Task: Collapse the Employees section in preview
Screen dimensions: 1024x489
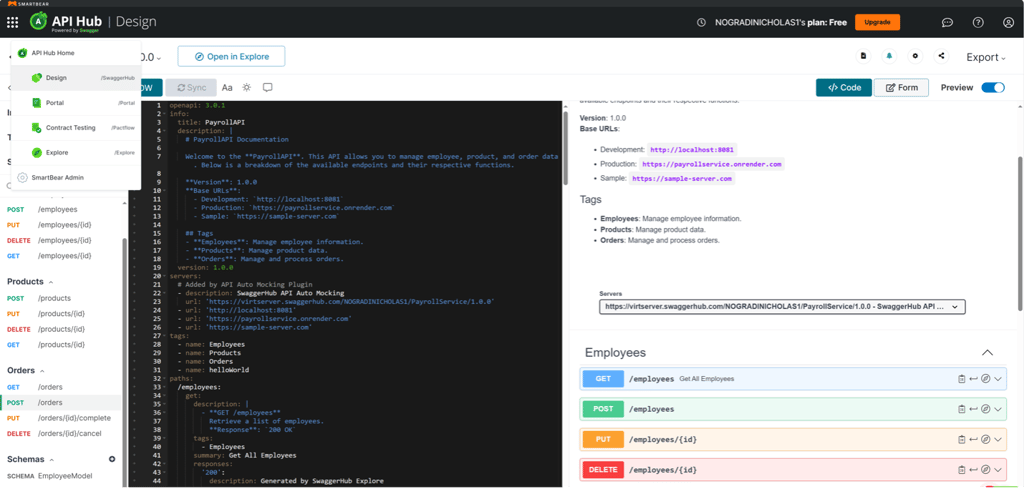Action: coord(987,353)
